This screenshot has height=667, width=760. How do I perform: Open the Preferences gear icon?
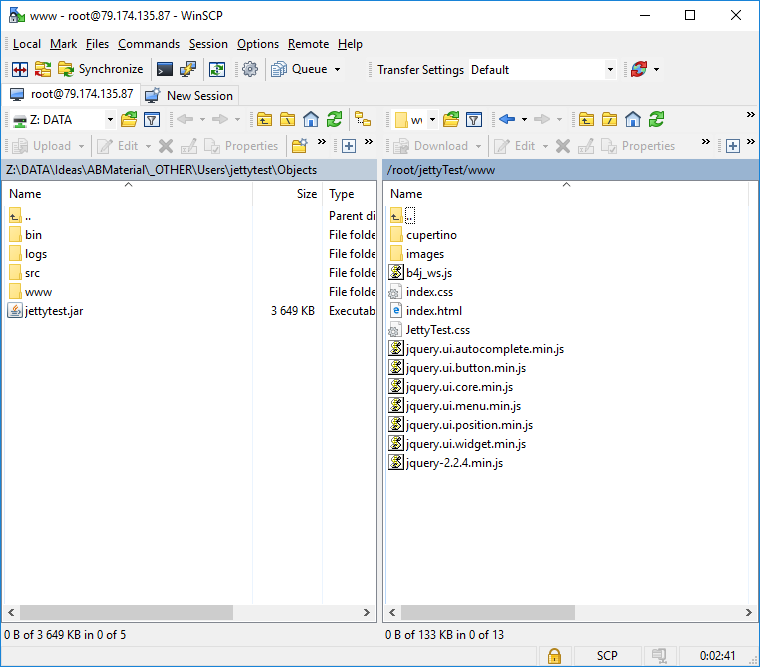pos(250,69)
